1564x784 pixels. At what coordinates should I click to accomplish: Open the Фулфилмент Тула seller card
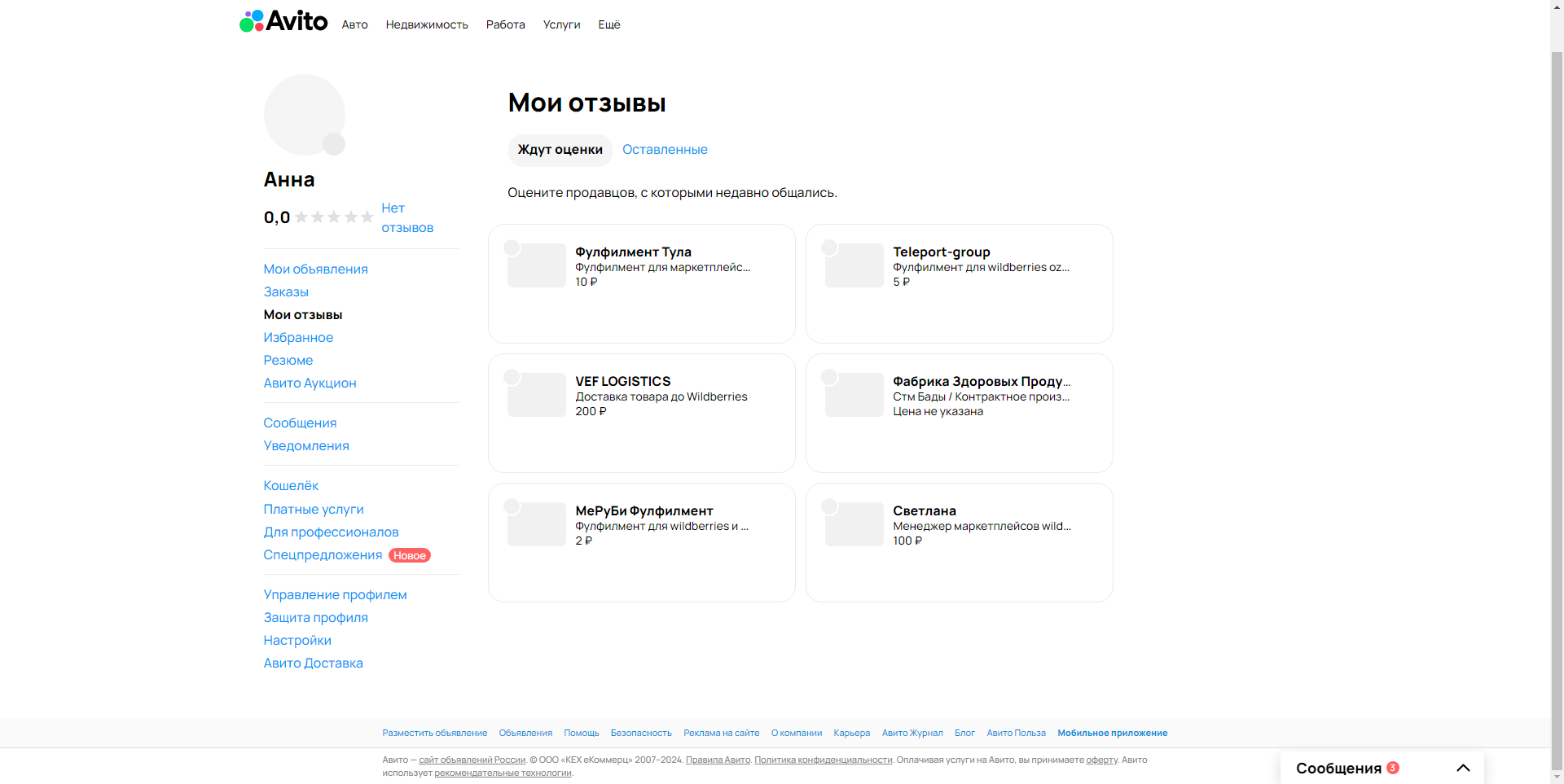(x=642, y=283)
